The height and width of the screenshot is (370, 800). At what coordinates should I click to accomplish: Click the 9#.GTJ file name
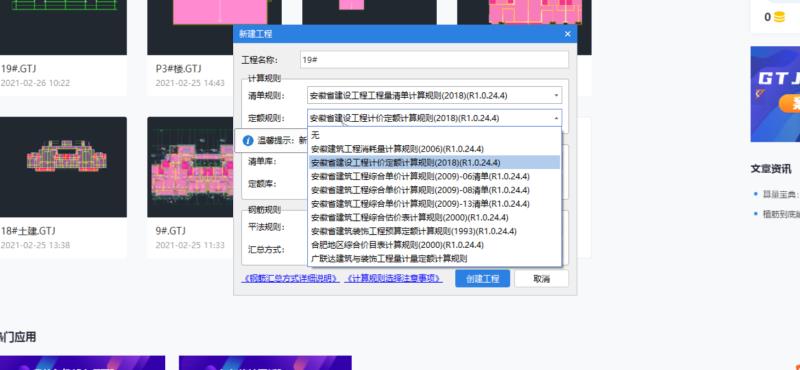(170, 231)
